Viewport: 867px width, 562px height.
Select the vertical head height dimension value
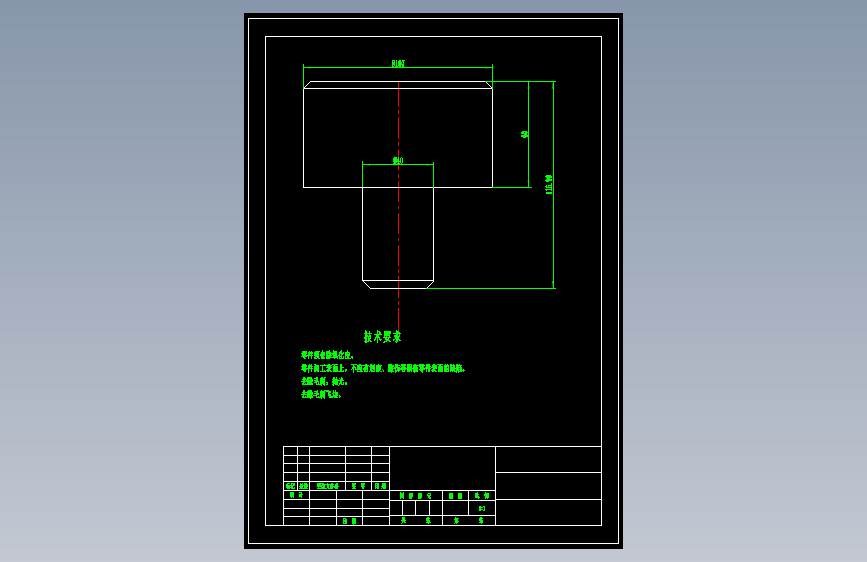pyautogui.click(x=525, y=134)
